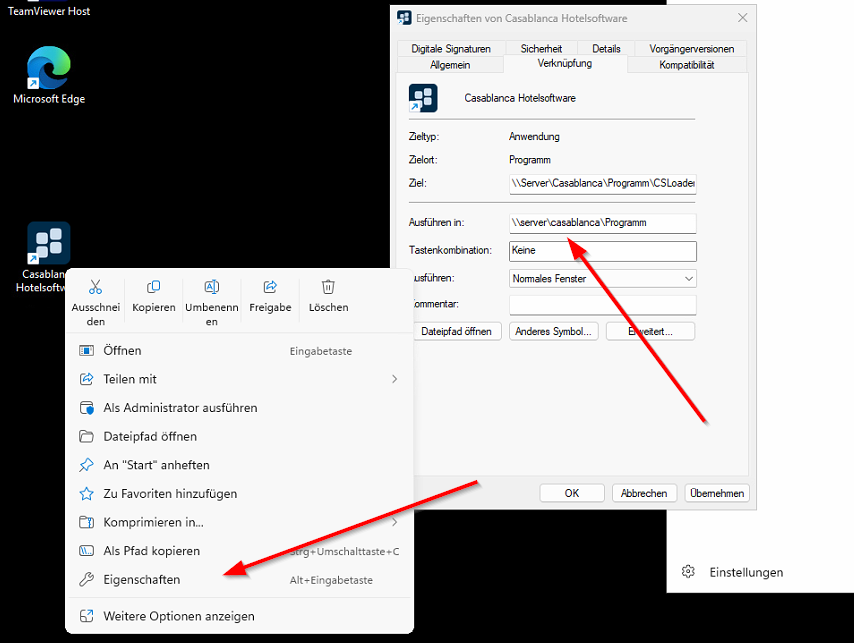Image resolution: width=854 pixels, height=643 pixels.
Task: Click the Einstellungen gear icon
Action: 688,572
